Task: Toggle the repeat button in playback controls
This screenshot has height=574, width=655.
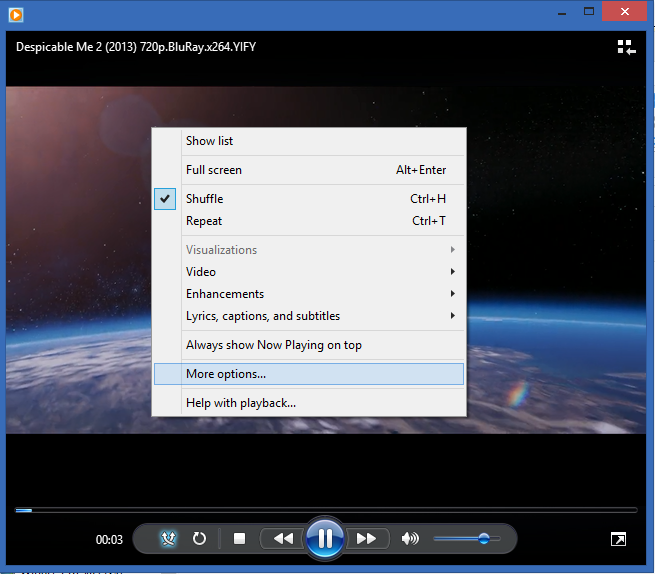Action: (x=199, y=538)
